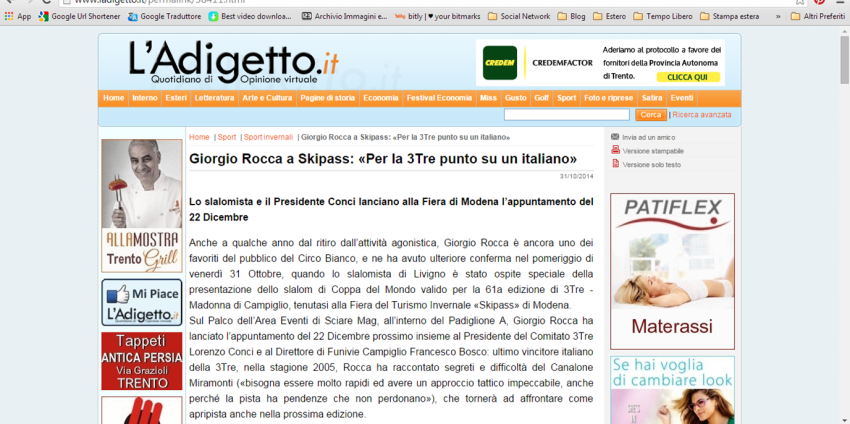Open the Blog bookmarks folder
Screen dimensions: 850x424
pos(572,16)
